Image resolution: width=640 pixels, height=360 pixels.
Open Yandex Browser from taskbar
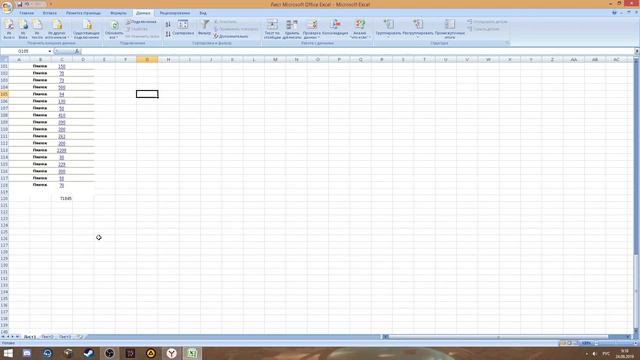click(171, 353)
